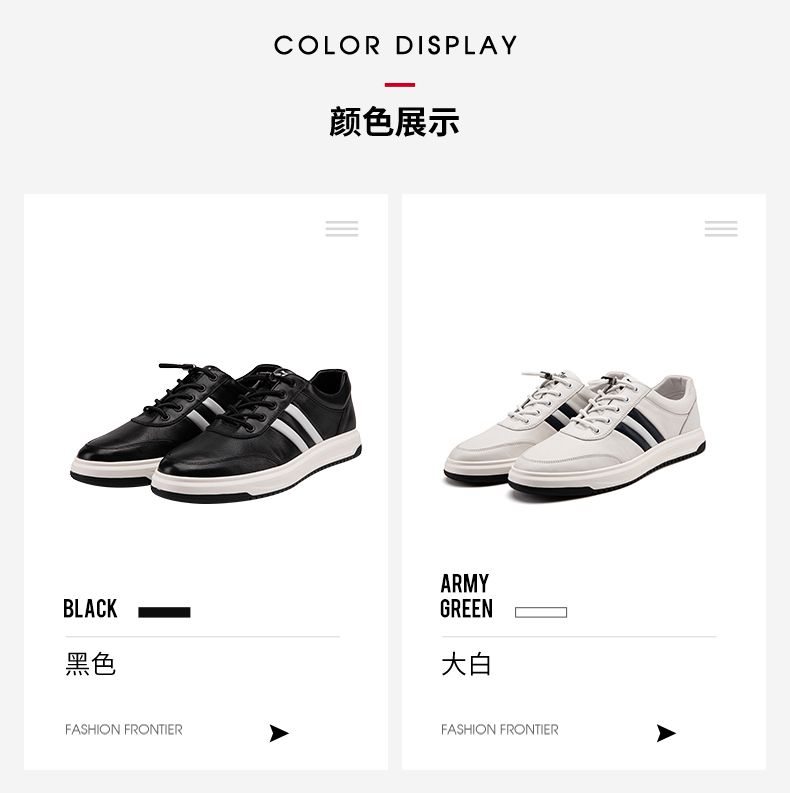This screenshot has width=790, height=793.
Task: Click the 颜色展示 title text
Action: (394, 122)
